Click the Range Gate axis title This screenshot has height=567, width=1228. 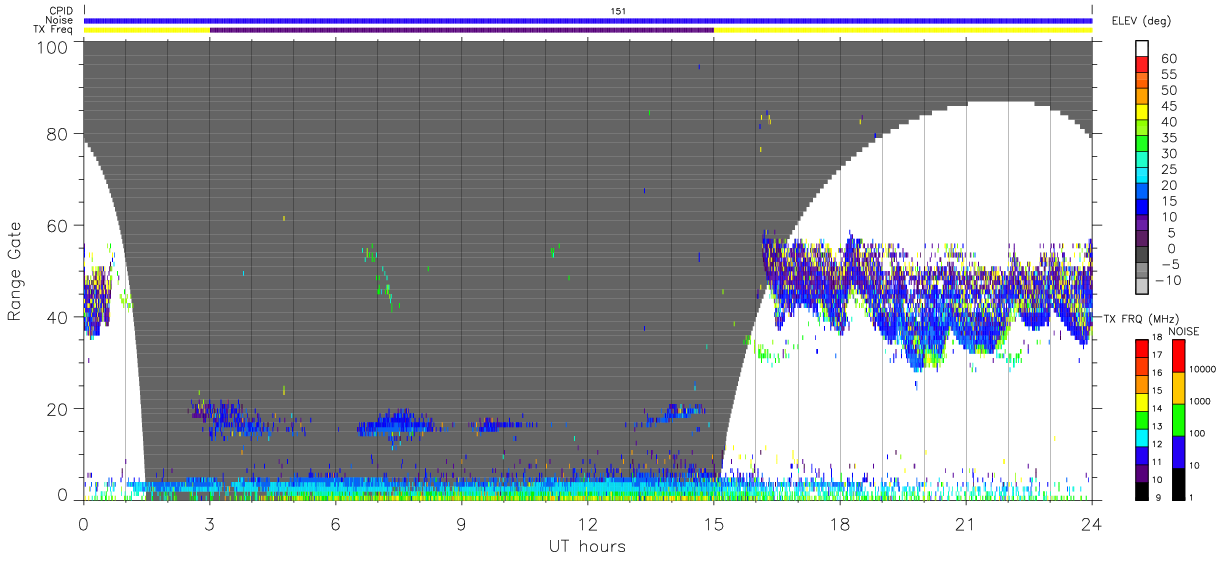pos(15,271)
